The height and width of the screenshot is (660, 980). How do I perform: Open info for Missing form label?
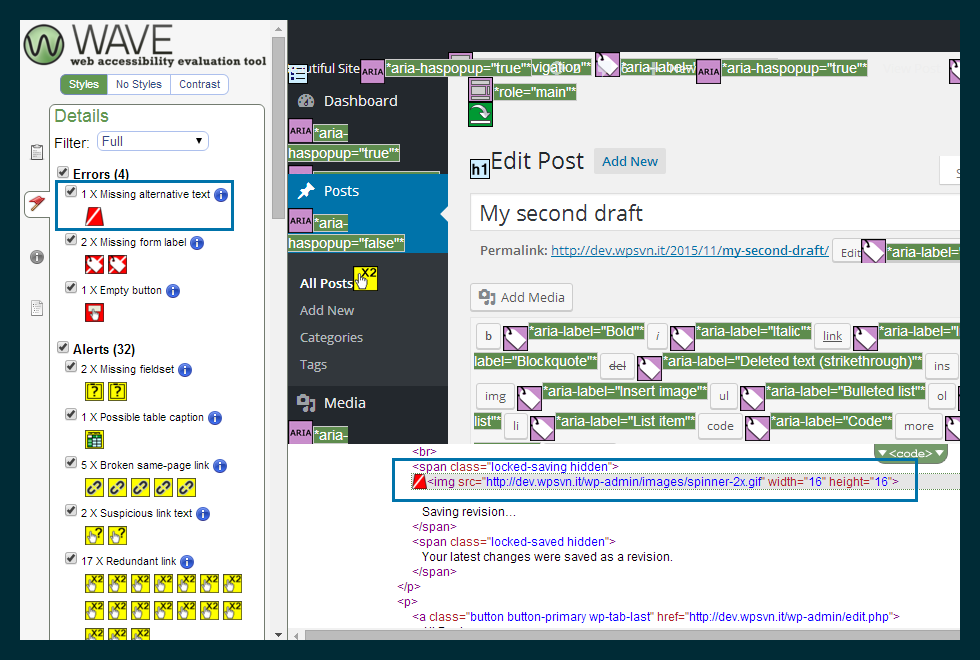point(197,243)
